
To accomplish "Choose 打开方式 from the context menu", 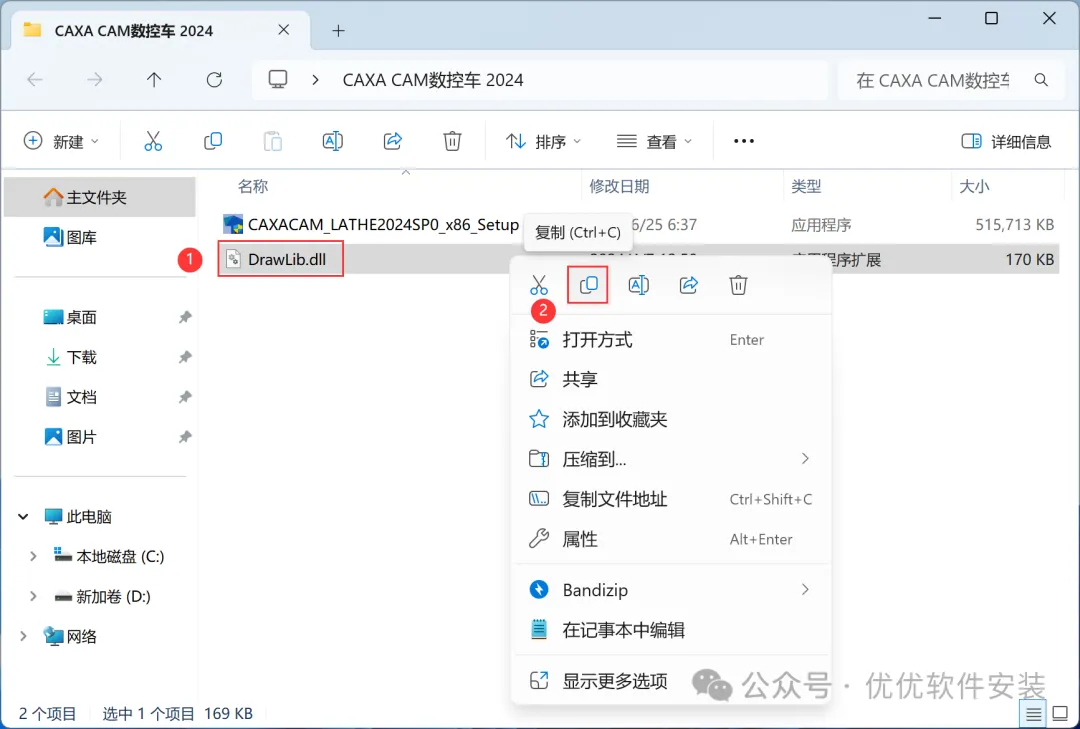I will (x=672, y=340).
